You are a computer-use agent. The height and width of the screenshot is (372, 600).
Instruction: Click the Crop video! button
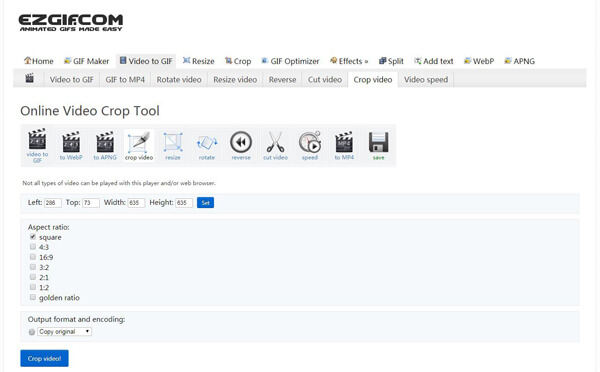click(x=44, y=358)
